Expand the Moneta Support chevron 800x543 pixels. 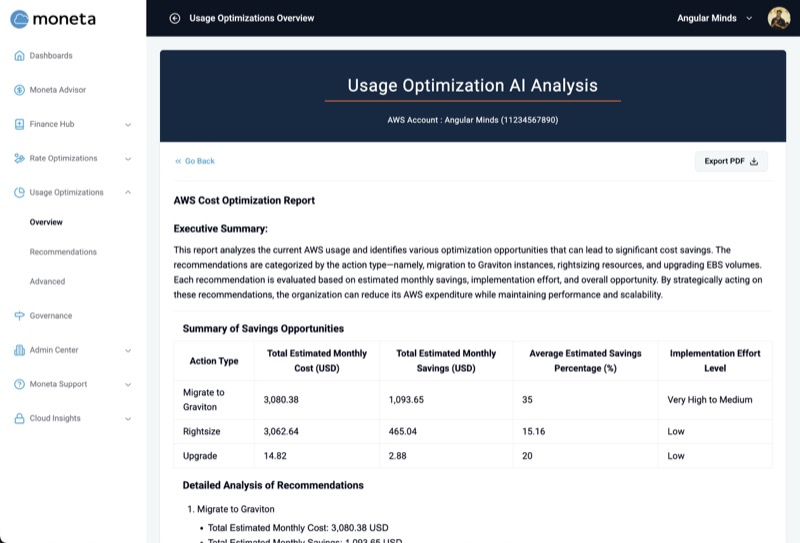pos(128,385)
